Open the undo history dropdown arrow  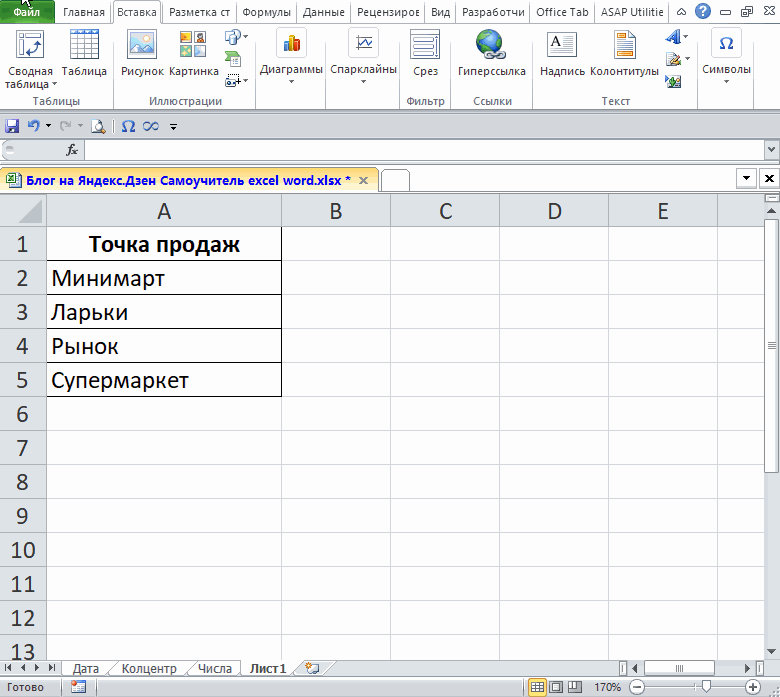click(x=48, y=126)
